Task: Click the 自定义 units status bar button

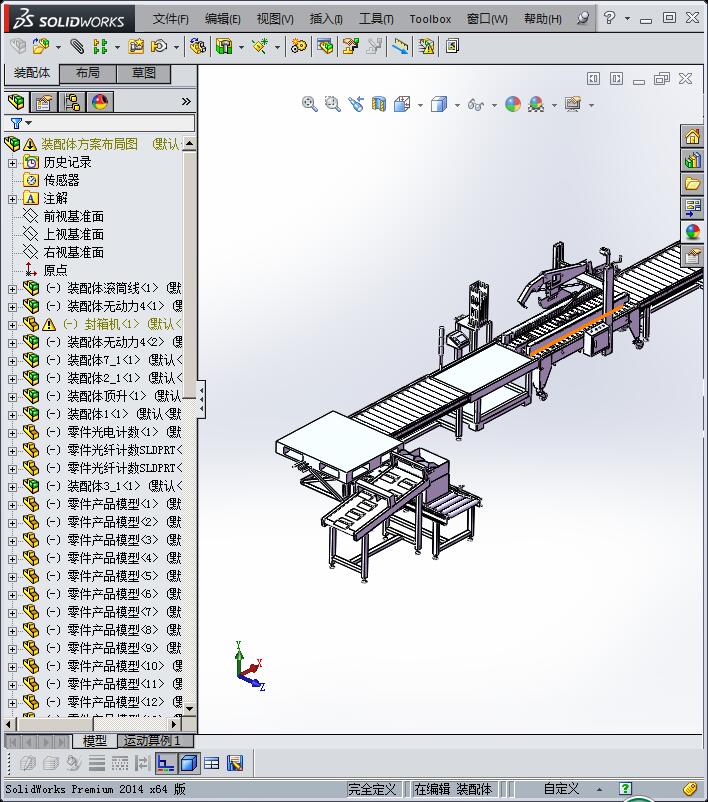Action: pyautogui.click(x=561, y=789)
